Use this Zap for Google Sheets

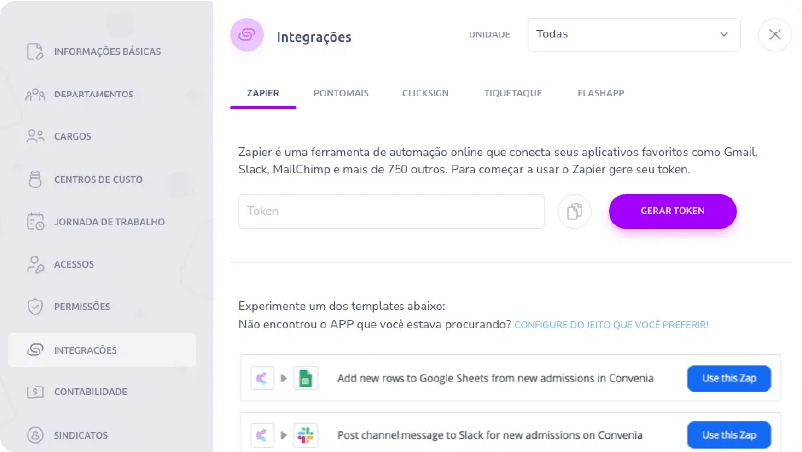coord(729,378)
